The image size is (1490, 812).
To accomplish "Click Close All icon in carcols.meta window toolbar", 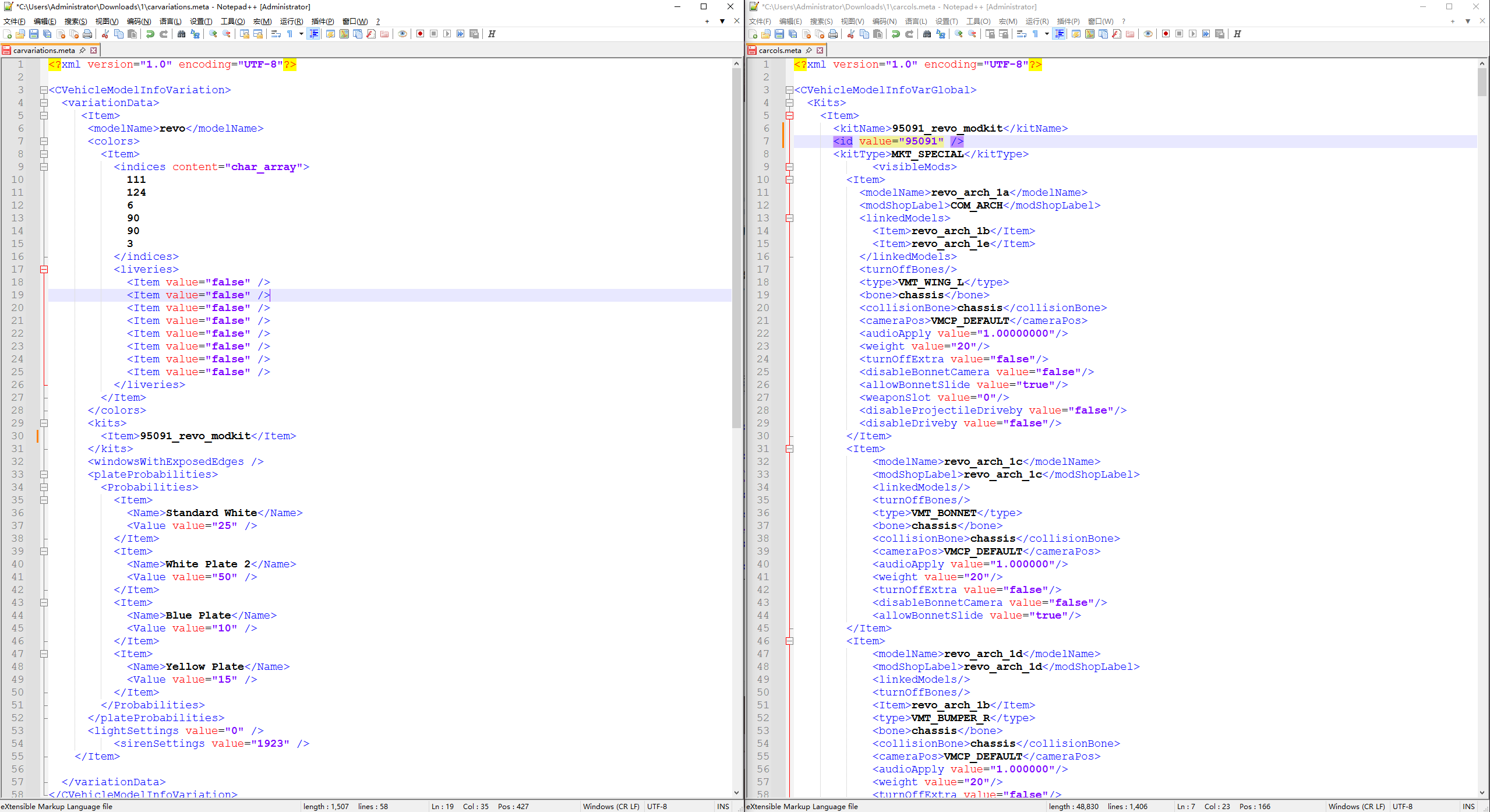I will 820,34.
